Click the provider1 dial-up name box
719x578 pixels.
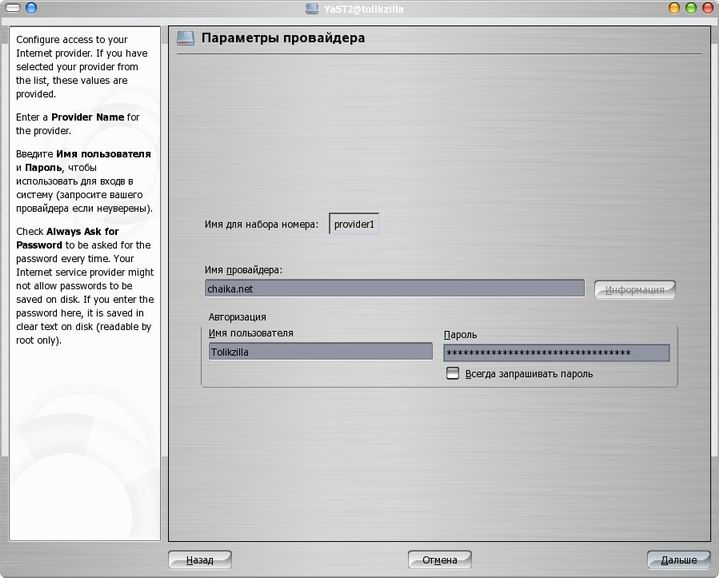tap(354, 224)
